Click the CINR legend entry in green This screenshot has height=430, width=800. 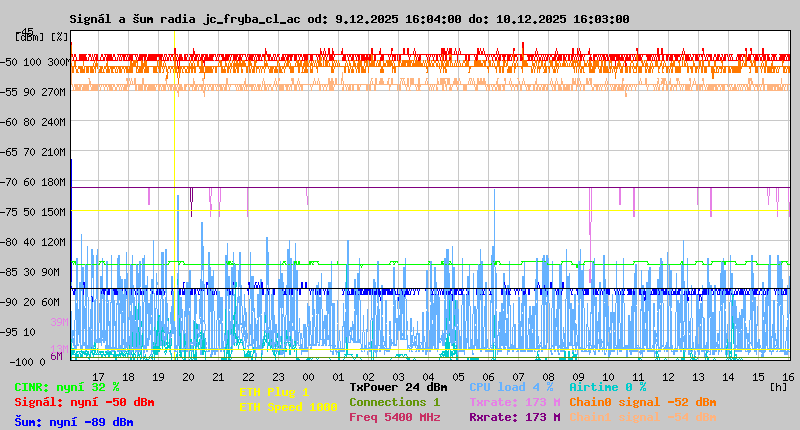pyautogui.click(x=67, y=386)
